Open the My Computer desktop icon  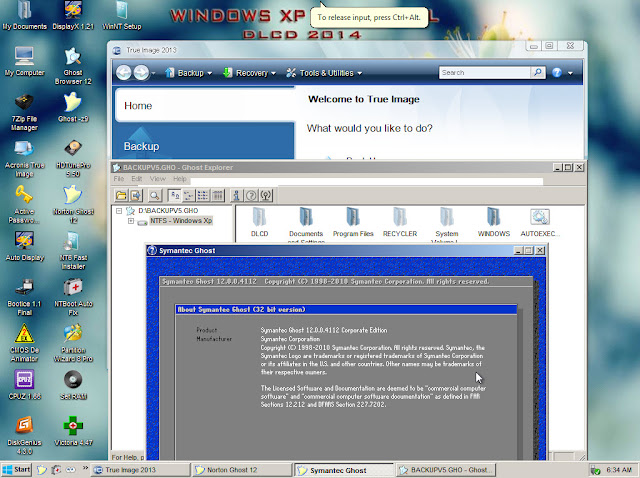pos(24,62)
